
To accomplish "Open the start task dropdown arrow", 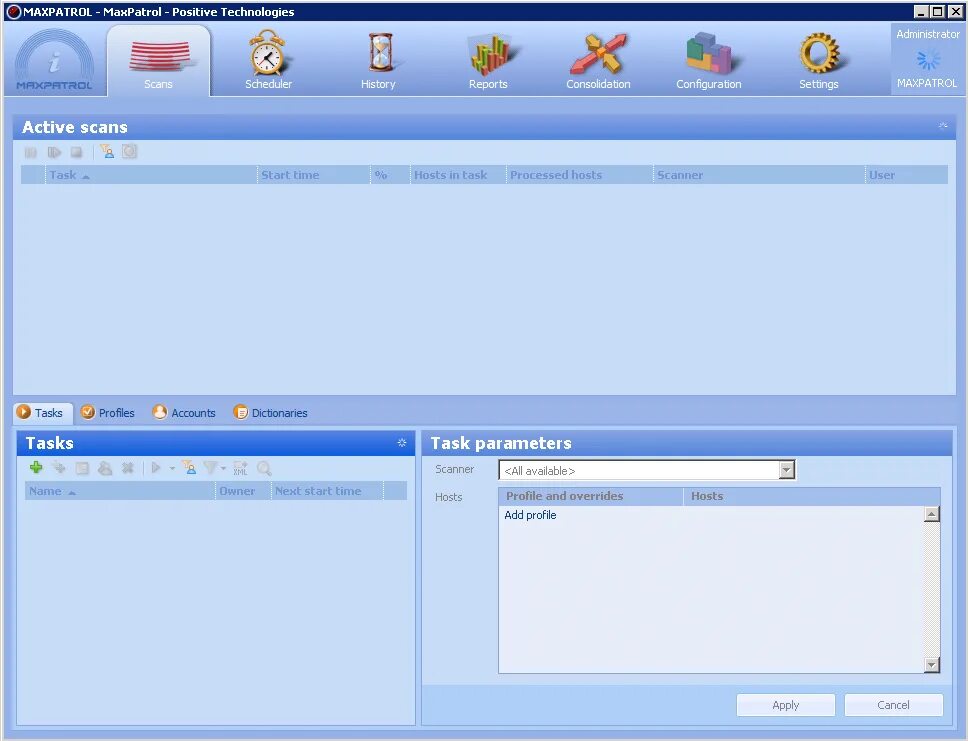I will (x=172, y=469).
